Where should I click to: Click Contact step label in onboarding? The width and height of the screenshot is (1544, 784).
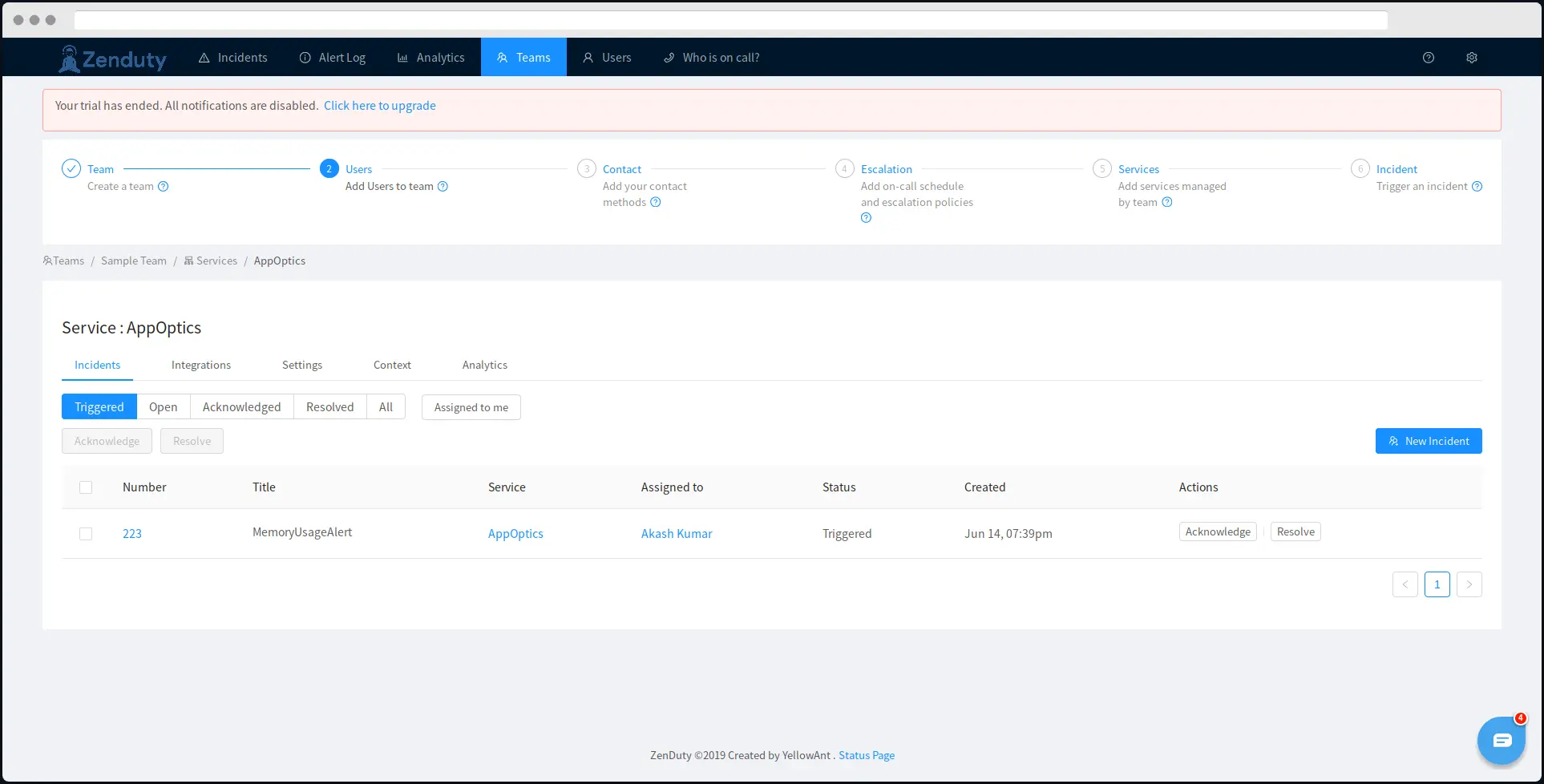[x=622, y=169]
